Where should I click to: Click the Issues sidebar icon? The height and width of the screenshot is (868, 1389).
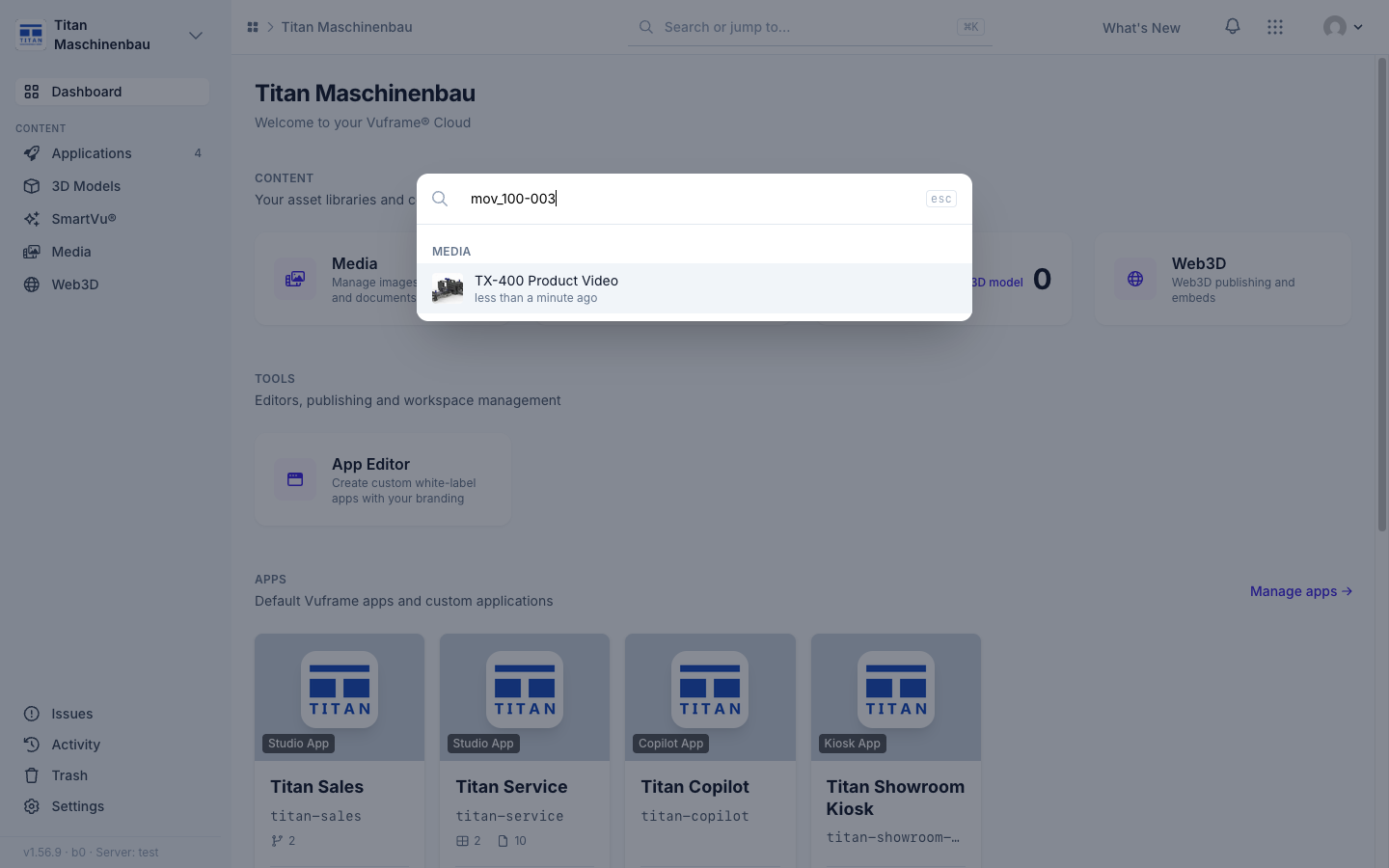pyautogui.click(x=32, y=714)
